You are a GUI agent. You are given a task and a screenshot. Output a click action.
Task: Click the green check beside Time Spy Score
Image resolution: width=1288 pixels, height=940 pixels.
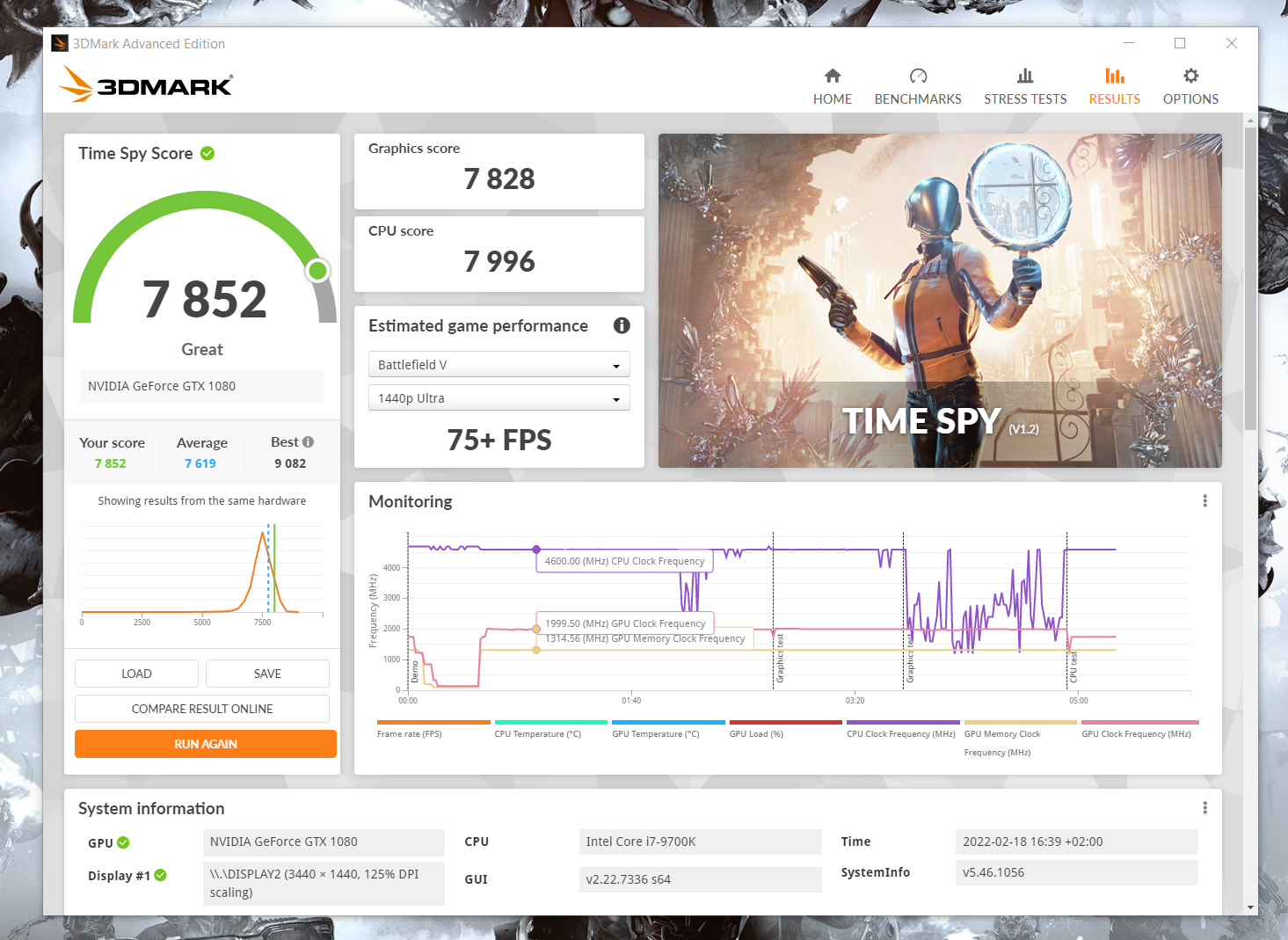pos(207,153)
